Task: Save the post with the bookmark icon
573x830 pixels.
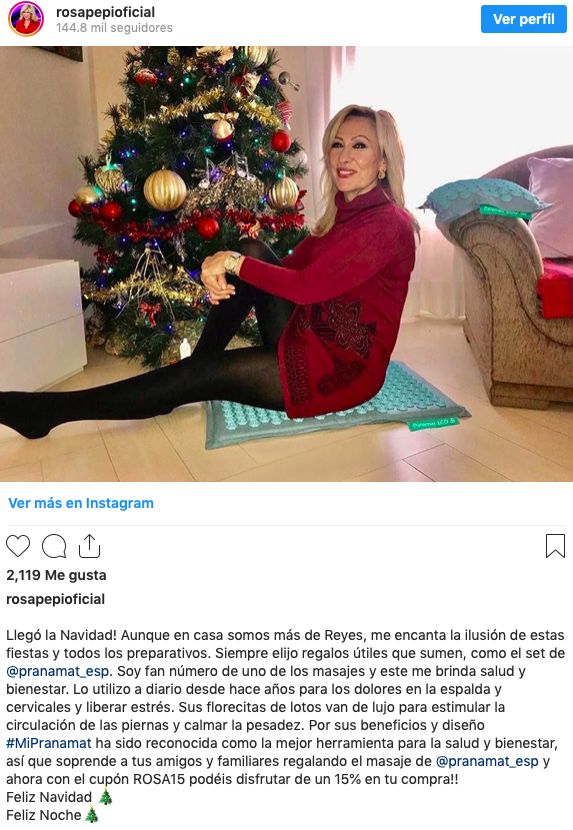Action: point(555,546)
